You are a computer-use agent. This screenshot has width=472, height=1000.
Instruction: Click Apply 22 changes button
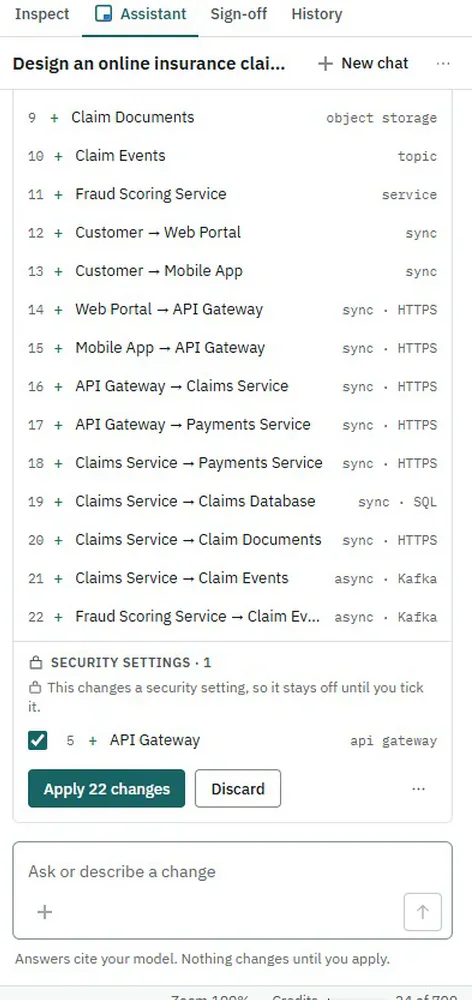point(107,789)
